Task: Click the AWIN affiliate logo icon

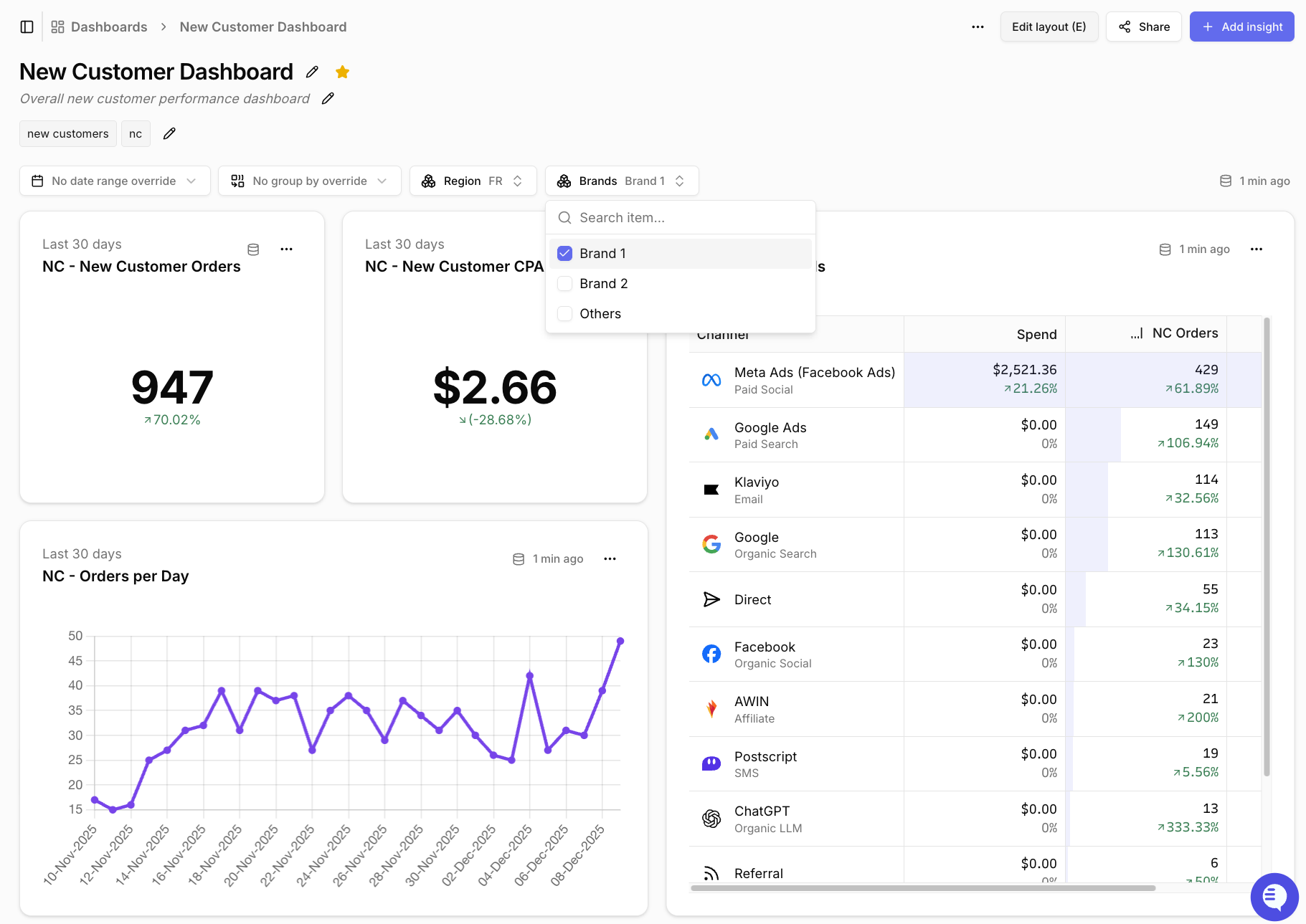Action: point(711,709)
